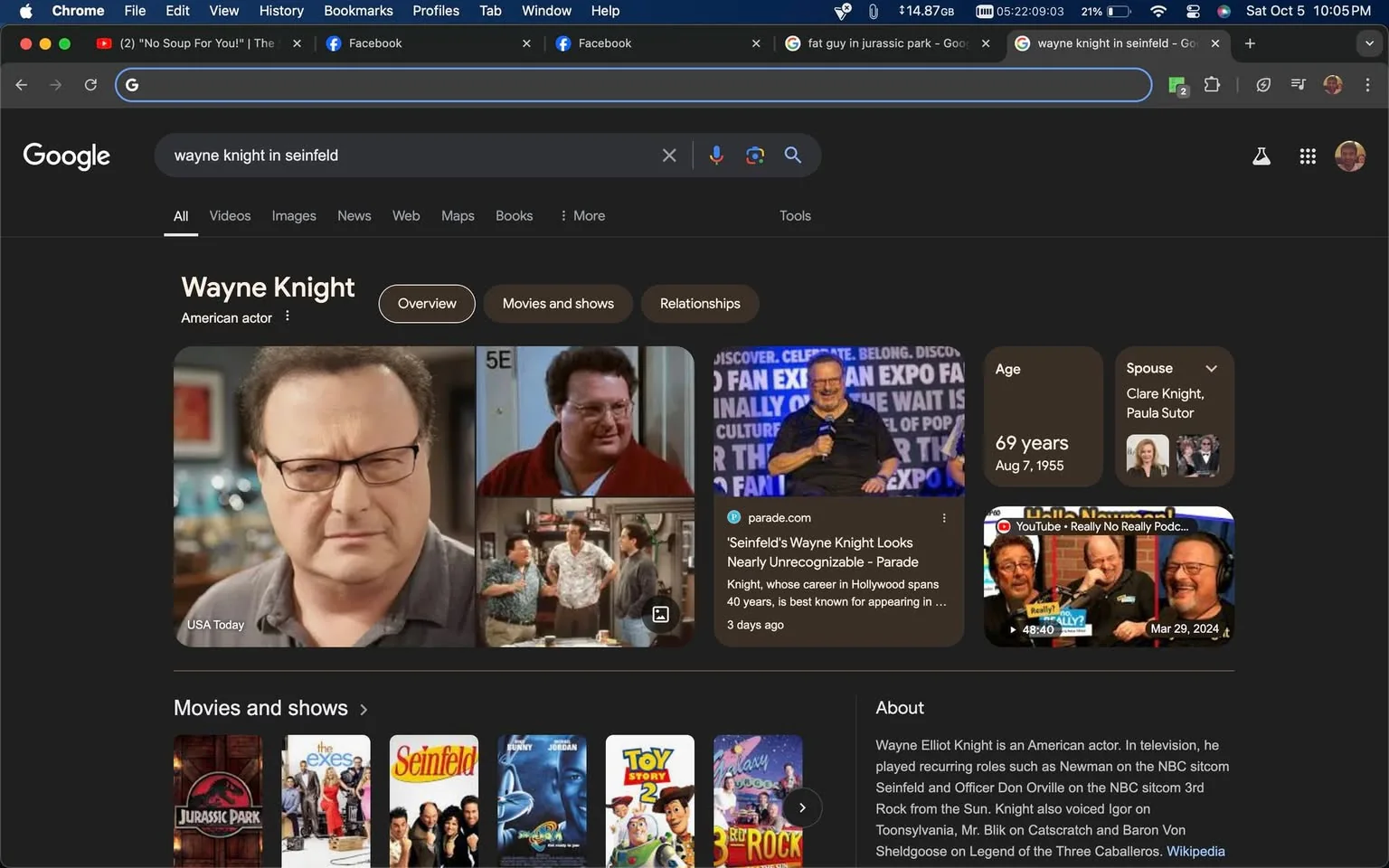The width and height of the screenshot is (1389, 868).
Task: Open the more-images icon on the photo collage
Action: [661, 615]
